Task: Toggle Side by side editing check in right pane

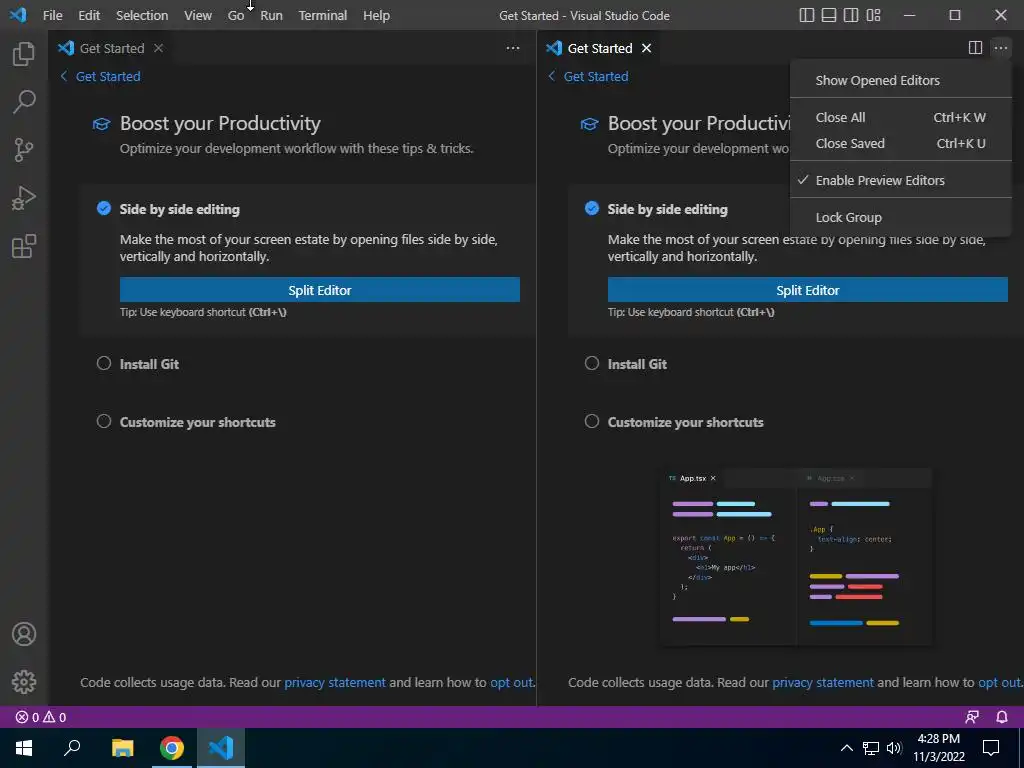Action: click(x=592, y=208)
